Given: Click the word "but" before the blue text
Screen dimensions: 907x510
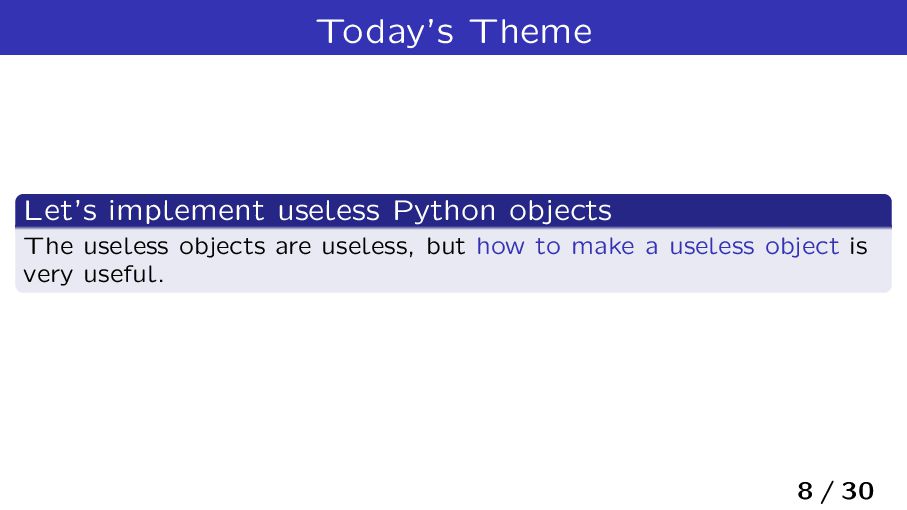Looking at the screenshot, I should coord(445,247).
